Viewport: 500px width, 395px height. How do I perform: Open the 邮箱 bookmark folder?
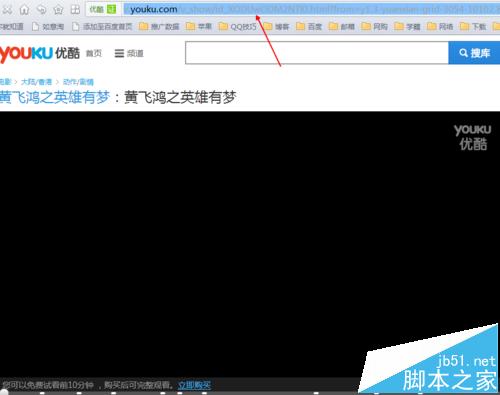click(x=342, y=26)
